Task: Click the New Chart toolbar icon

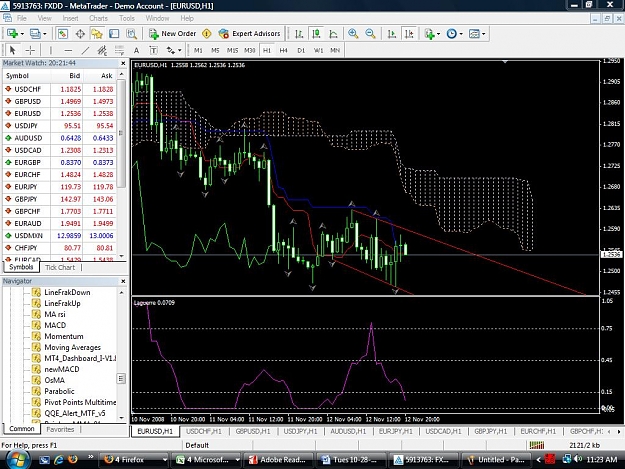Action: (x=12, y=34)
